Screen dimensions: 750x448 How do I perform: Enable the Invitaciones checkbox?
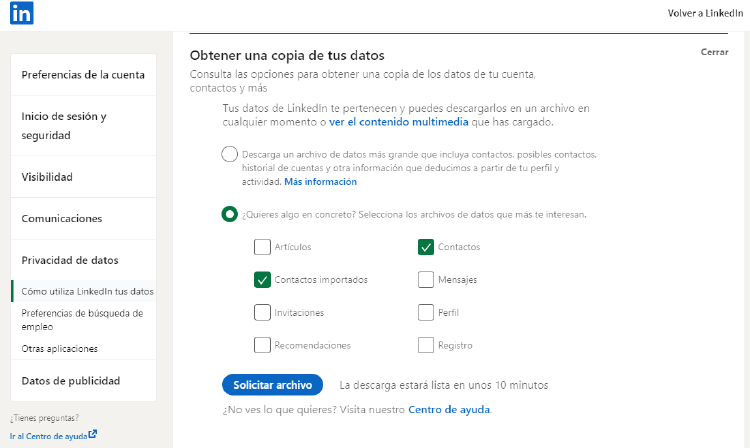click(x=263, y=313)
